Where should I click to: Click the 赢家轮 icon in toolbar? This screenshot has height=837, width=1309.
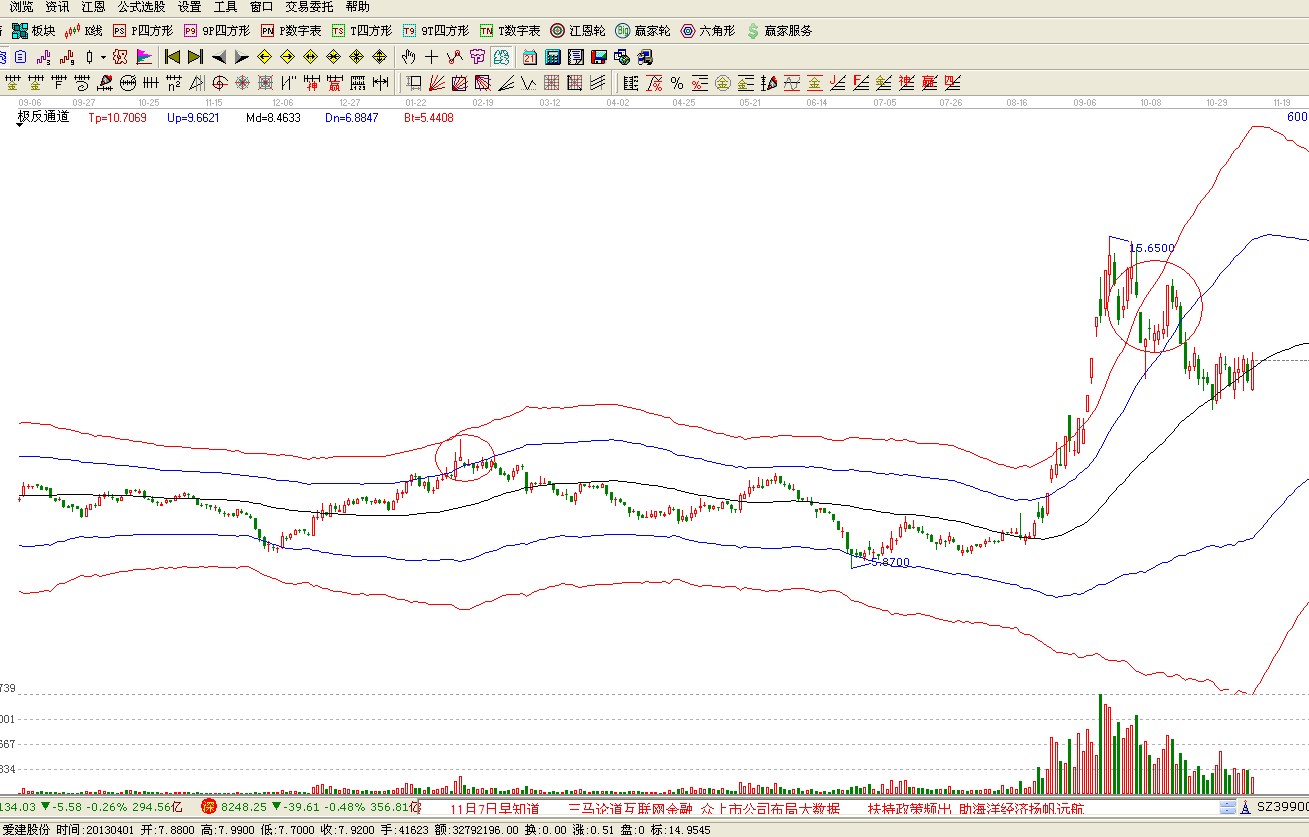click(643, 31)
